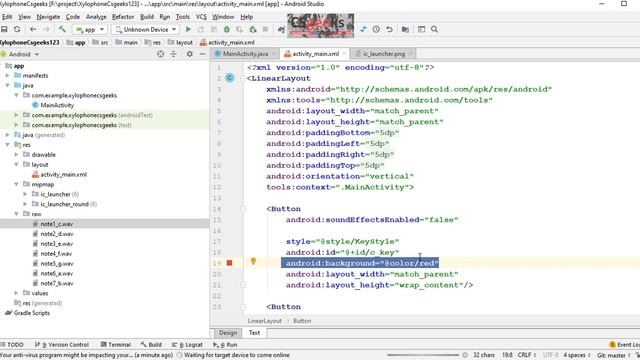The width and height of the screenshot is (640, 360).
Task: Open the Unknown Device selector dropdown
Action: 146,29
